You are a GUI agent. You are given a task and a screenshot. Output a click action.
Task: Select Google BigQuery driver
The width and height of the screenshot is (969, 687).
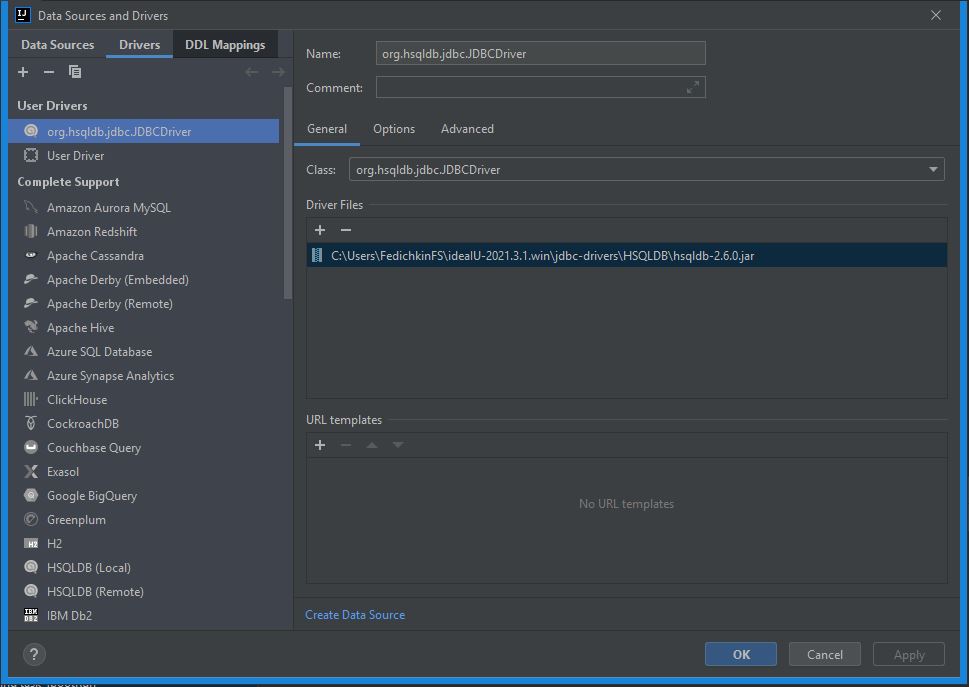pos(144,495)
